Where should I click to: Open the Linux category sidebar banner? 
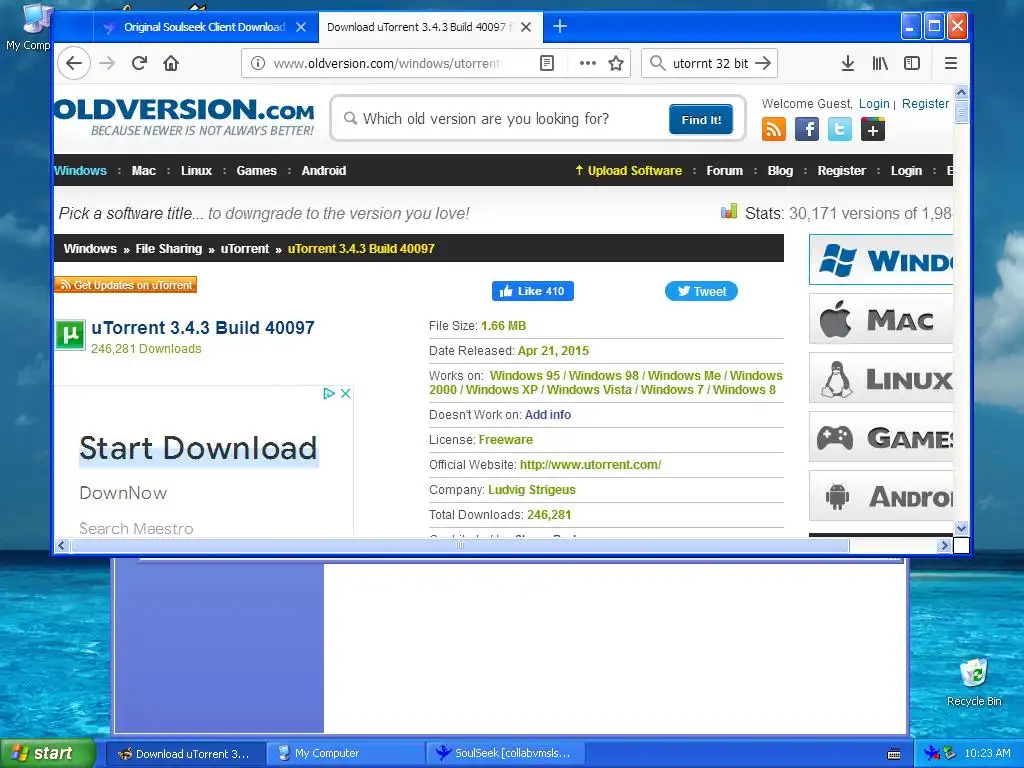click(x=881, y=378)
